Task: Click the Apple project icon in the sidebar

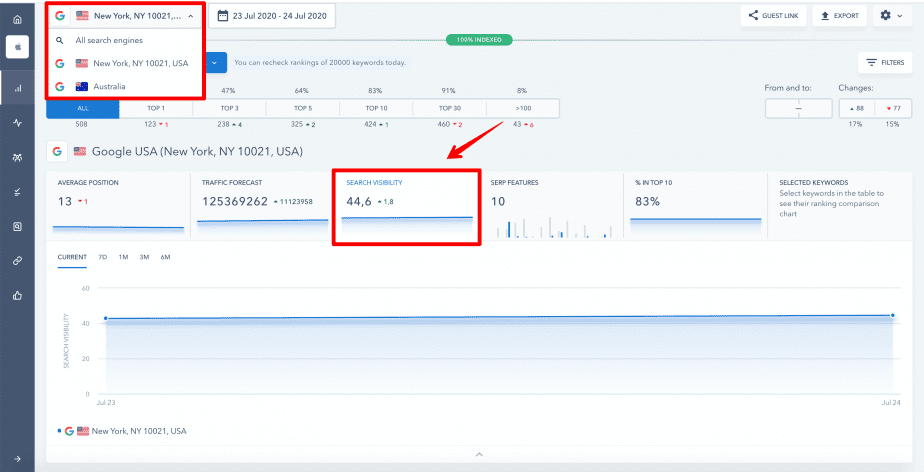Action: (17, 47)
